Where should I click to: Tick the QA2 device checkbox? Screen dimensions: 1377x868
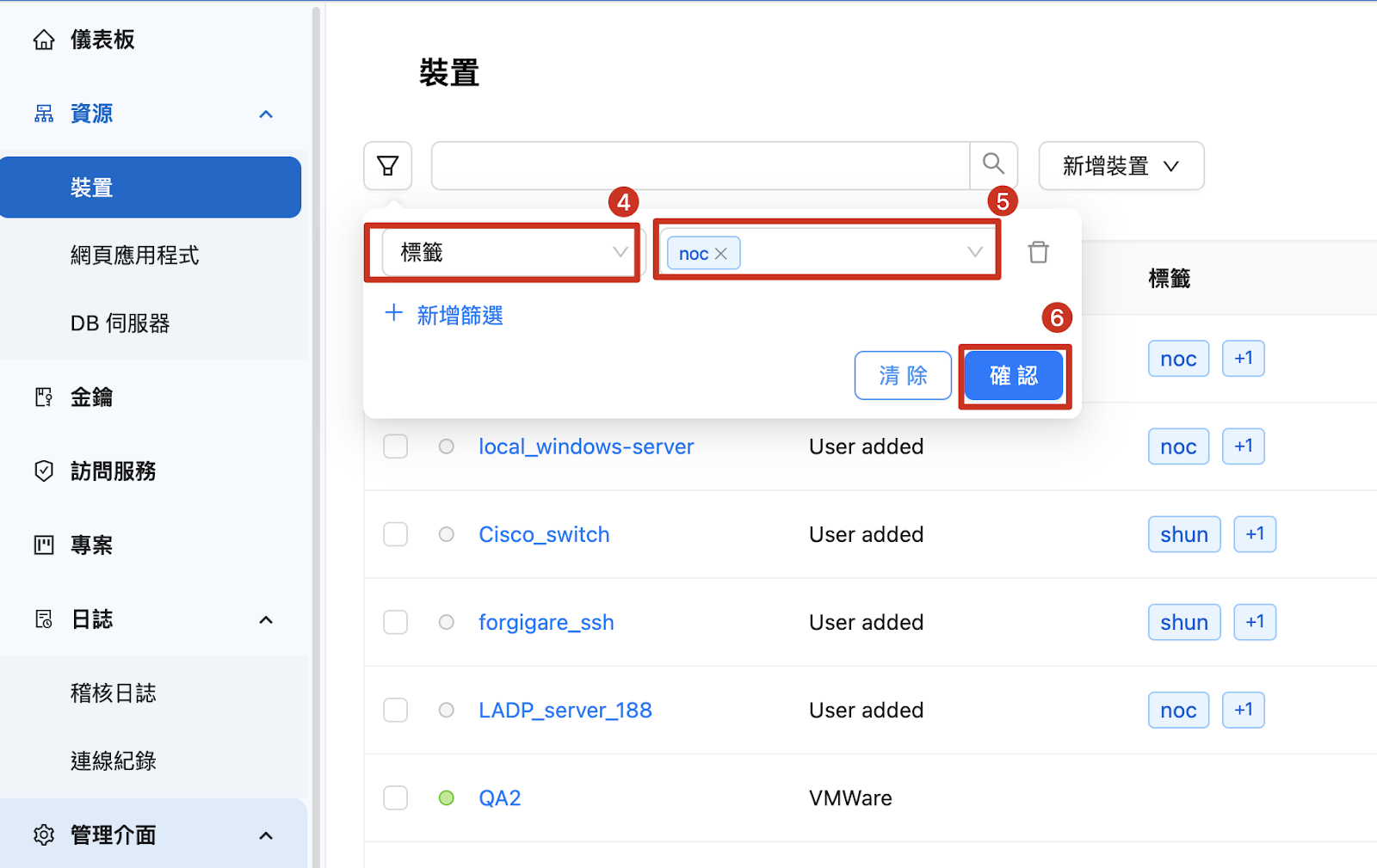tap(395, 797)
